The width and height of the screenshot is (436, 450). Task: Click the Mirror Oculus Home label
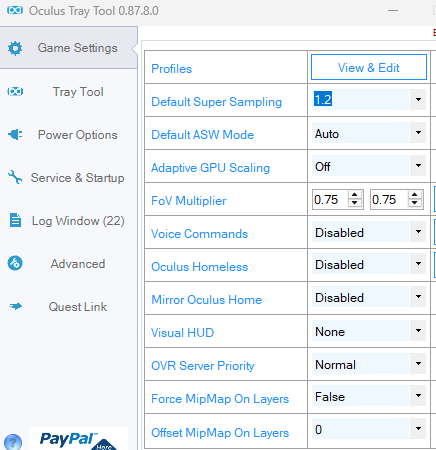pos(207,300)
